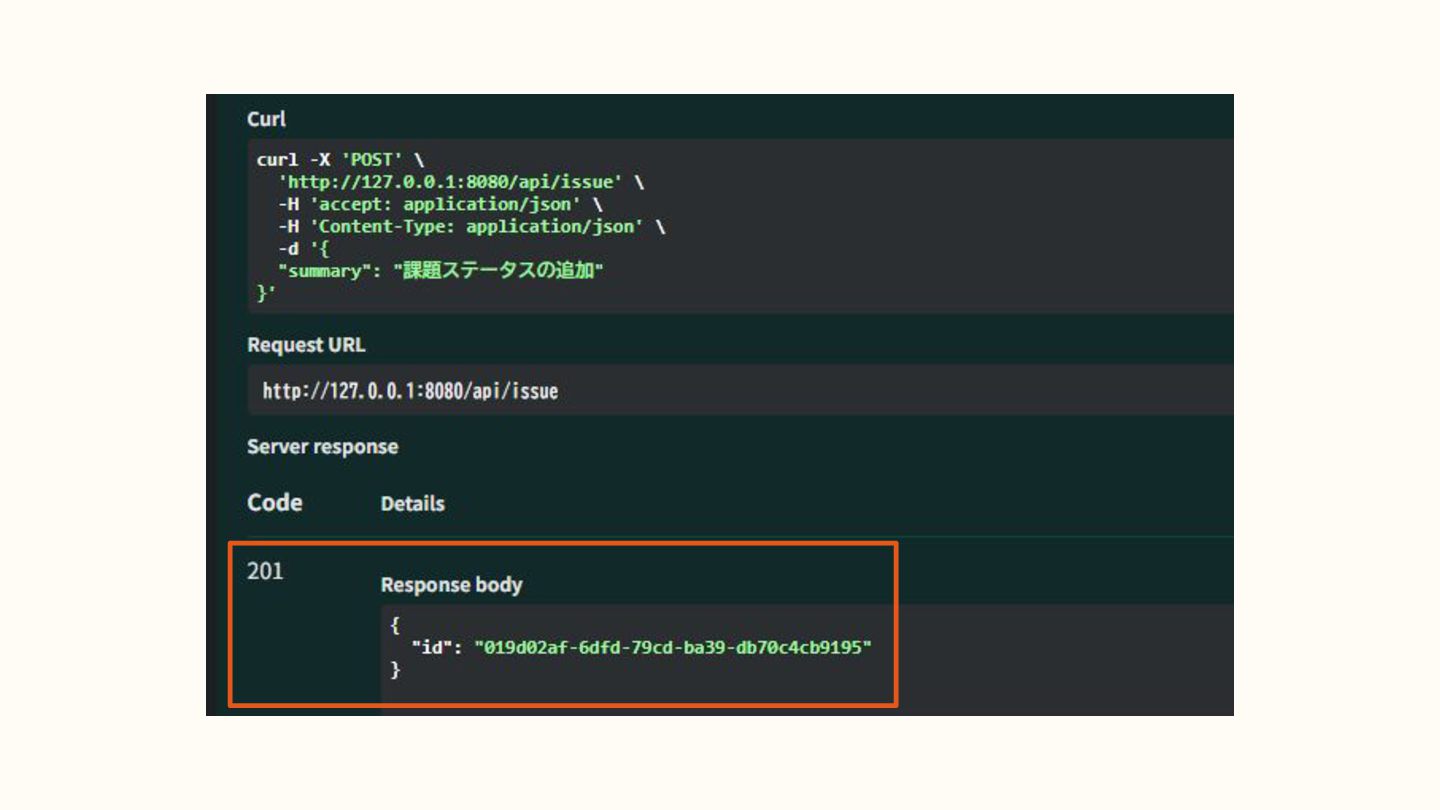Click the Request URL value field
The width and height of the screenshot is (1440, 810).
click(x=410, y=391)
